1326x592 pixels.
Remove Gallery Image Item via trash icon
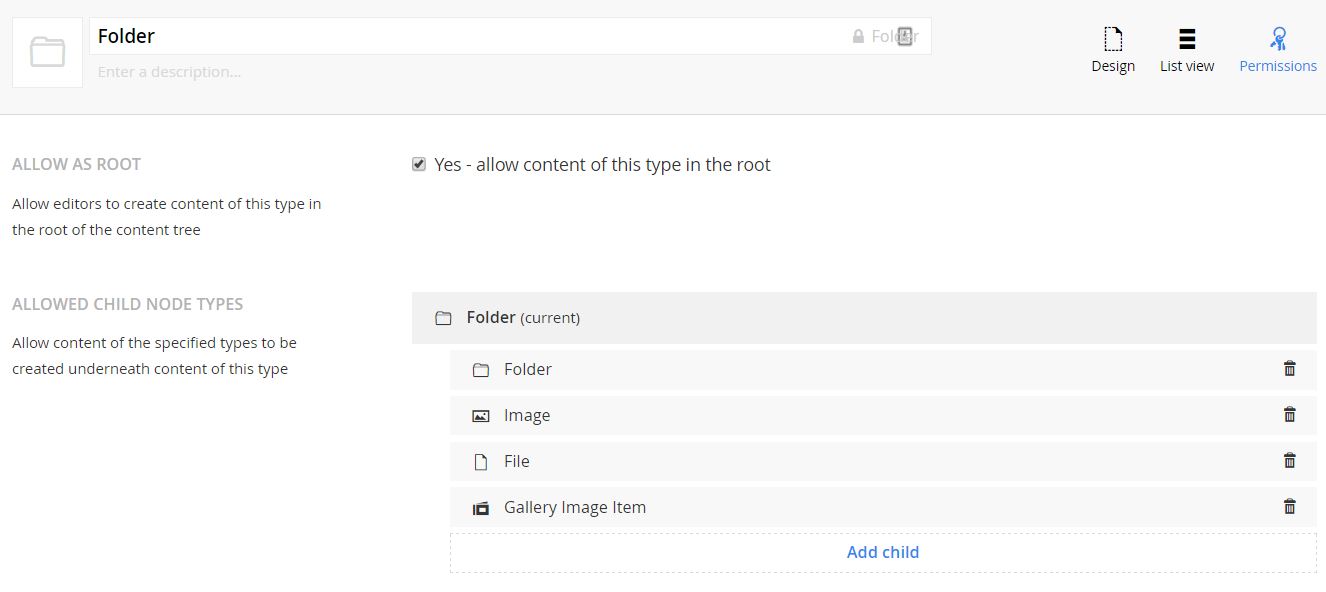pyautogui.click(x=1289, y=507)
